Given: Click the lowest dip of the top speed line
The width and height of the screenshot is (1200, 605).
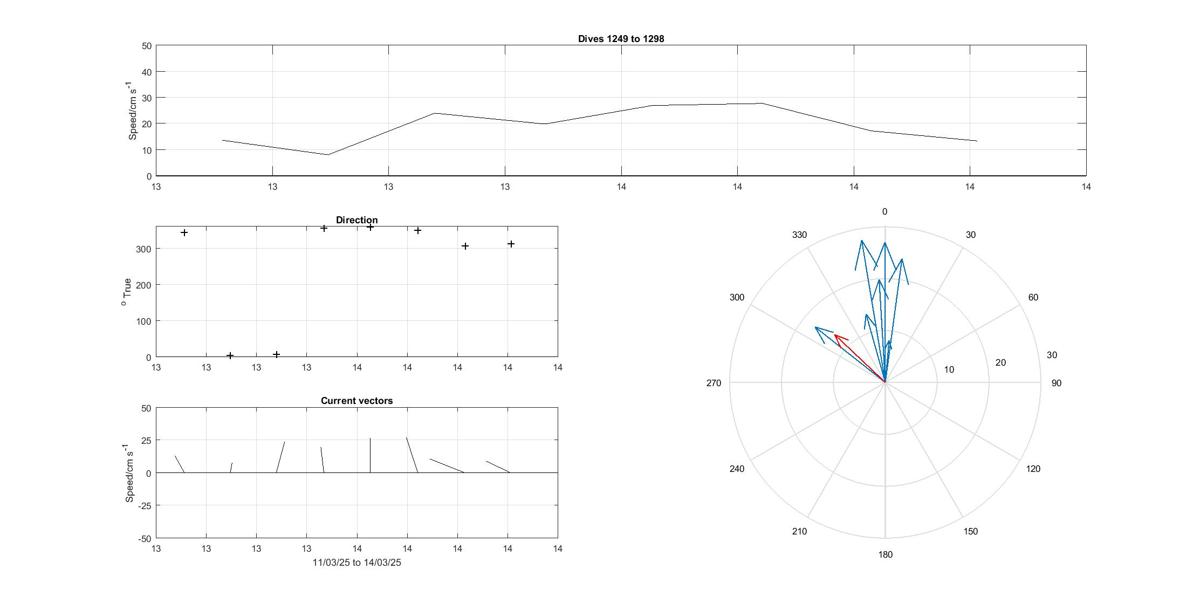Looking at the screenshot, I should (328, 154).
